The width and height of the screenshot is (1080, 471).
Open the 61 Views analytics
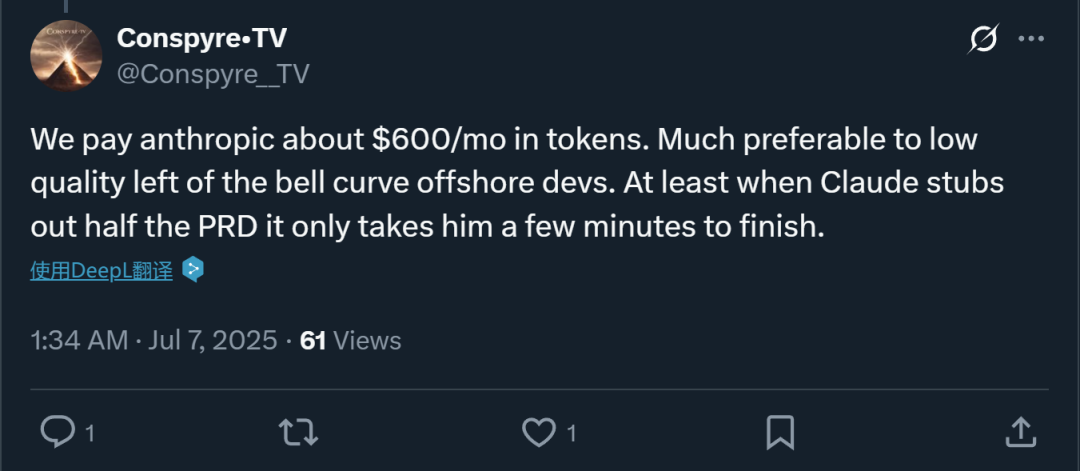tap(351, 341)
